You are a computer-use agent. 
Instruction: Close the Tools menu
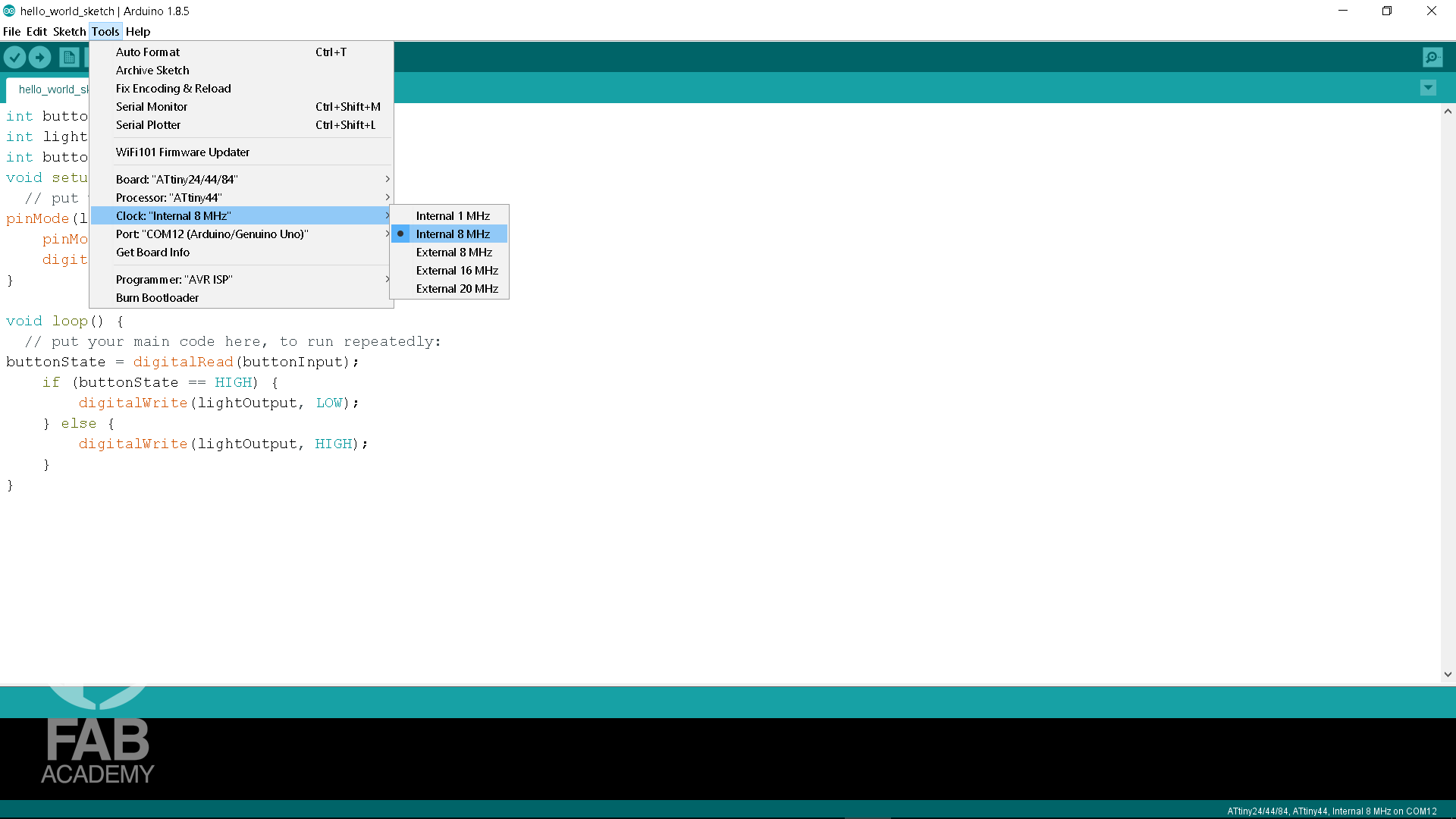click(x=105, y=32)
